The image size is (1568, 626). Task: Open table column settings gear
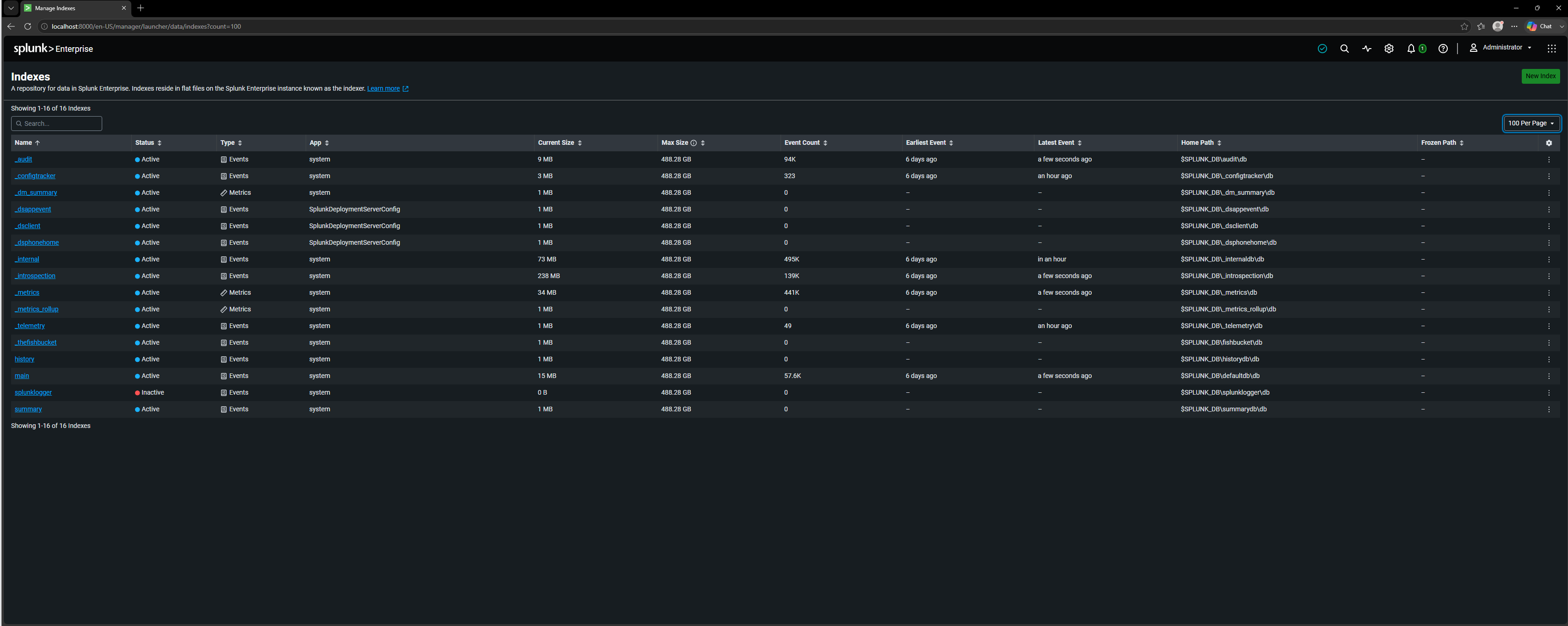pos(1549,143)
